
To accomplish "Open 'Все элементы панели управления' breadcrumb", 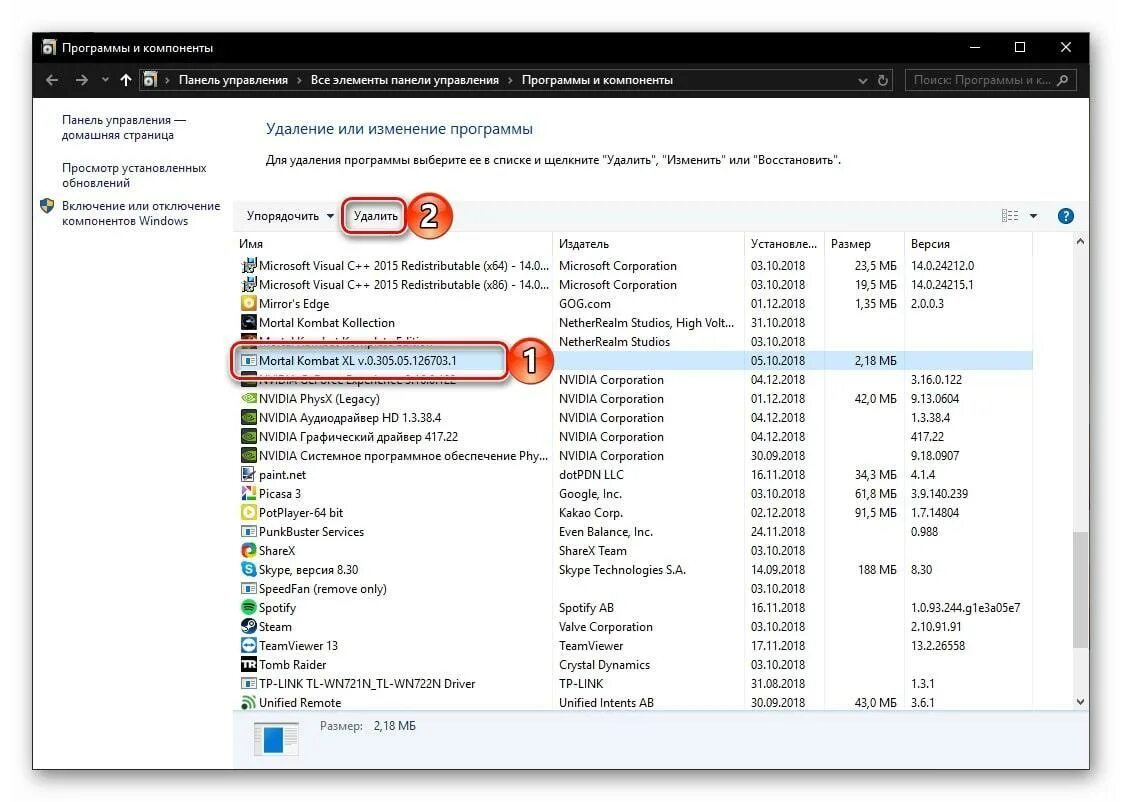I will (404, 80).
